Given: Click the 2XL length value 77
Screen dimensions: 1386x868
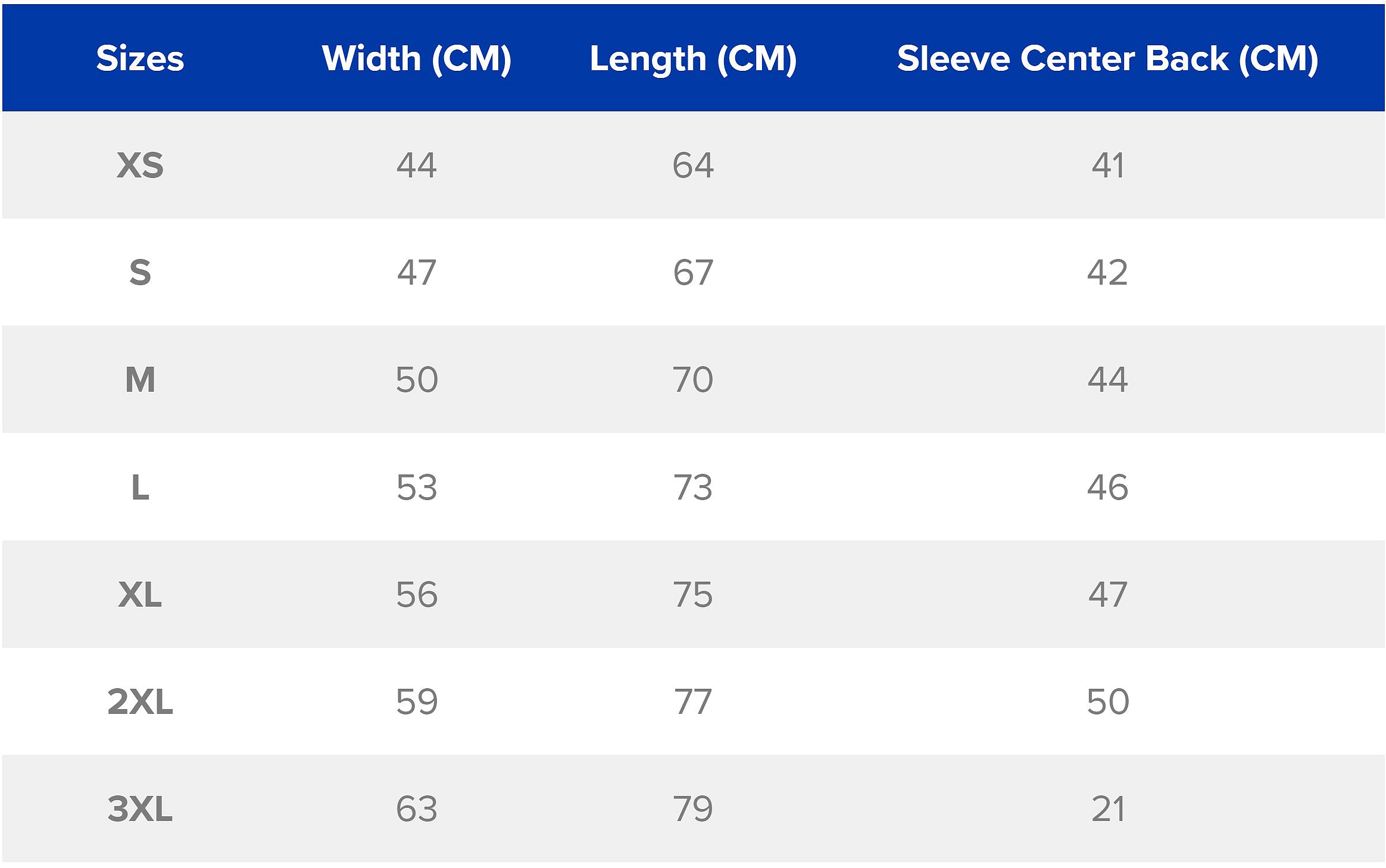Looking at the screenshot, I should (x=693, y=701).
